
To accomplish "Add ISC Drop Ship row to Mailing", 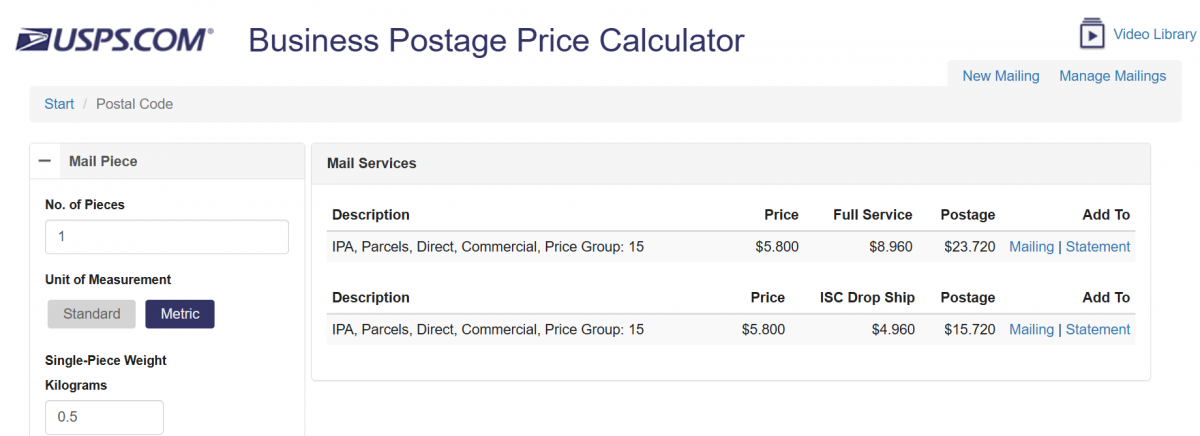I will (1031, 330).
